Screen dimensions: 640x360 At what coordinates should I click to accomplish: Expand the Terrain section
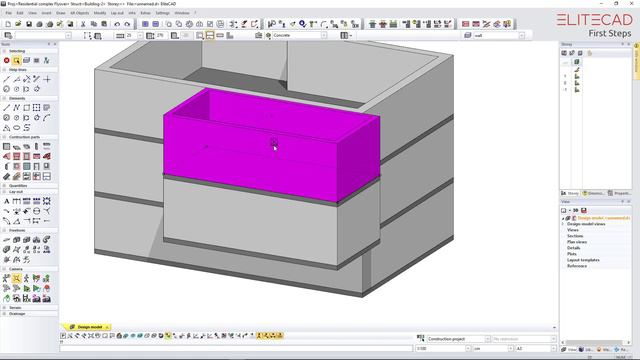(x=4, y=308)
